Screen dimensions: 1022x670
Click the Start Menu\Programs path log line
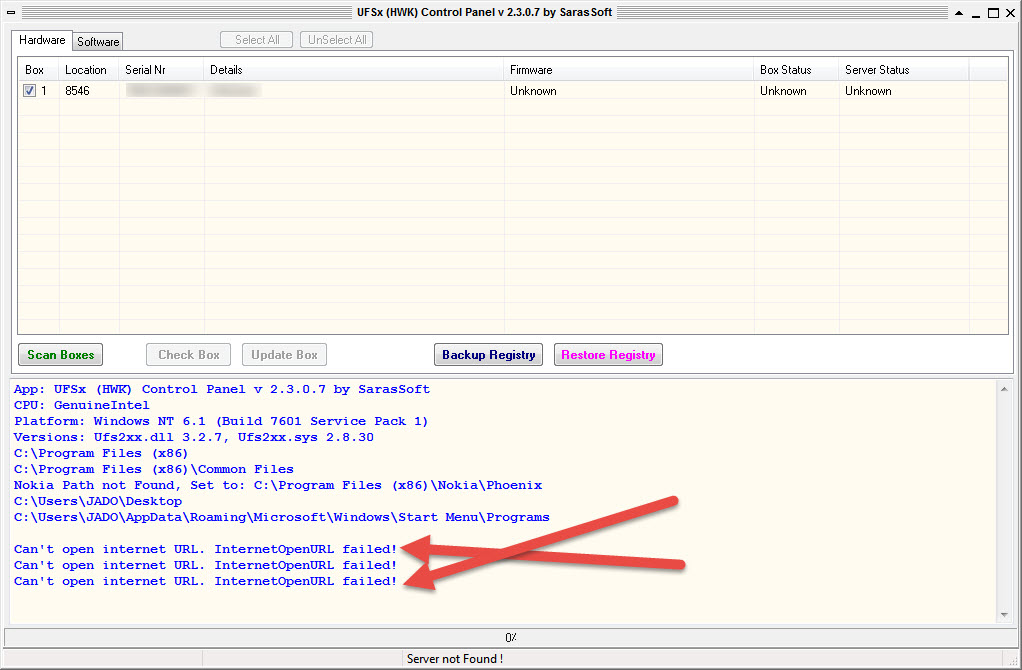tap(282, 517)
